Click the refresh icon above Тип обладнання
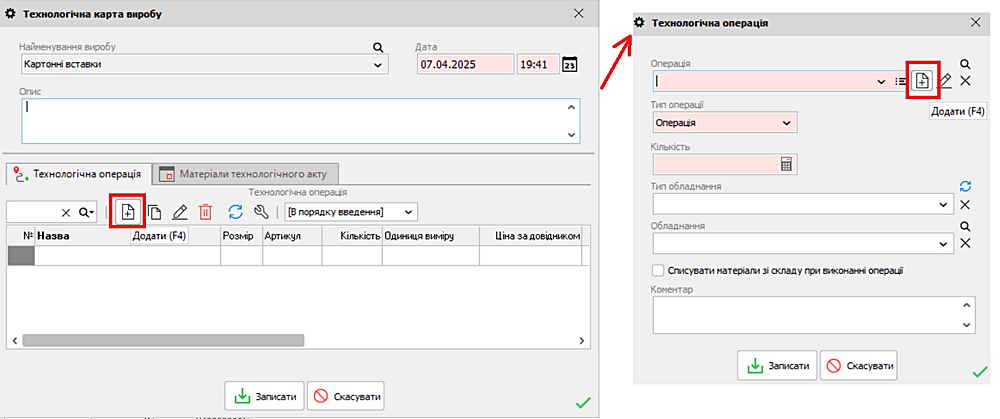1000x419 pixels. 965,186
